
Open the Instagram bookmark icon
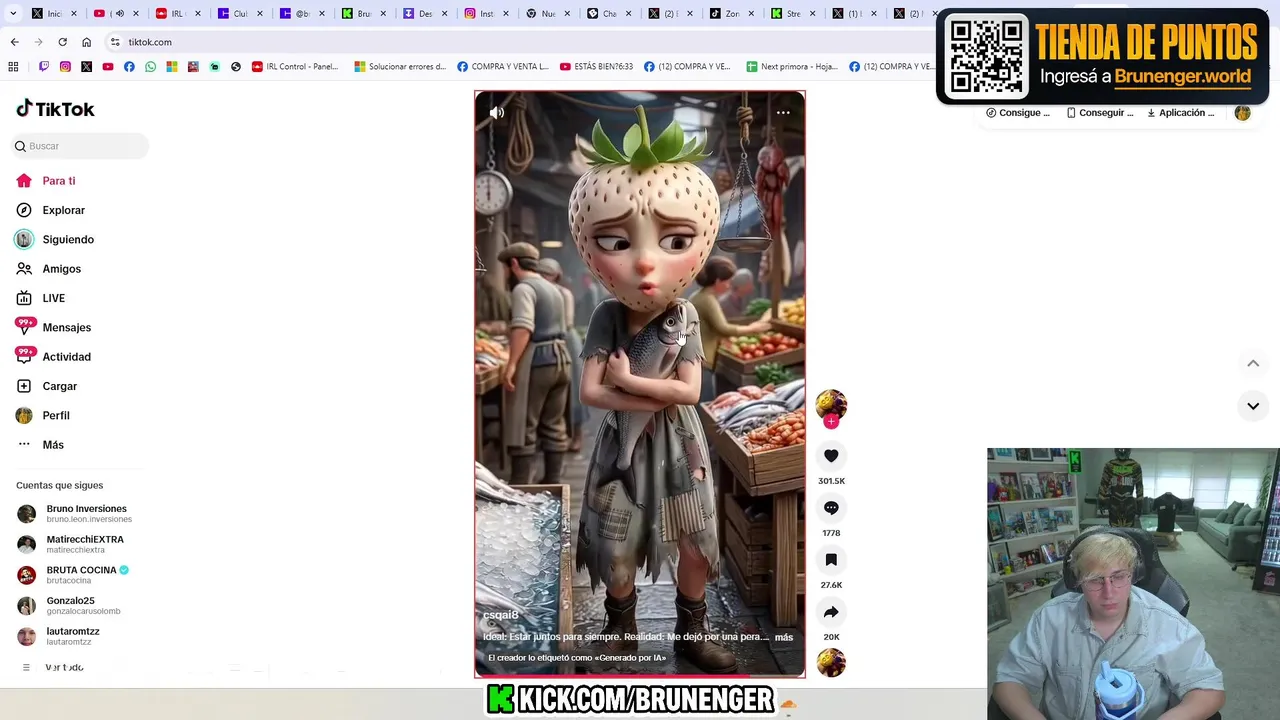click(65, 67)
